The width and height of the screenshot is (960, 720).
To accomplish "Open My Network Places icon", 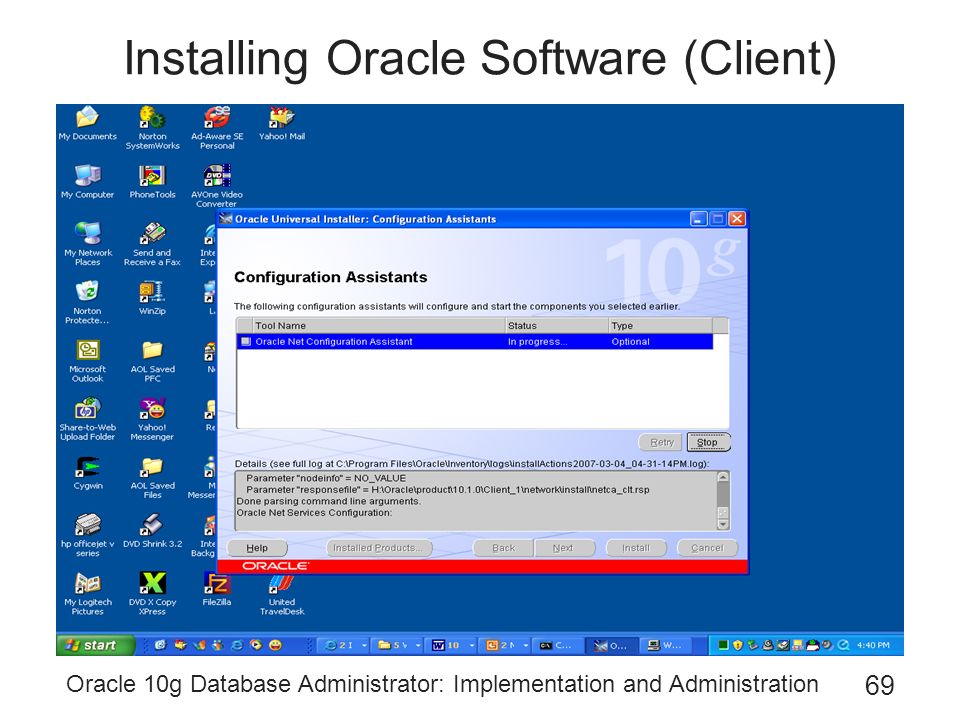I will click(x=88, y=244).
